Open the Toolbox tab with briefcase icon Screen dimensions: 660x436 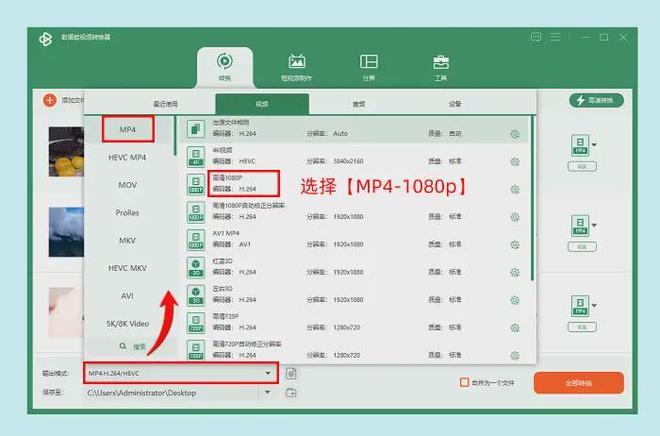(441, 67)
